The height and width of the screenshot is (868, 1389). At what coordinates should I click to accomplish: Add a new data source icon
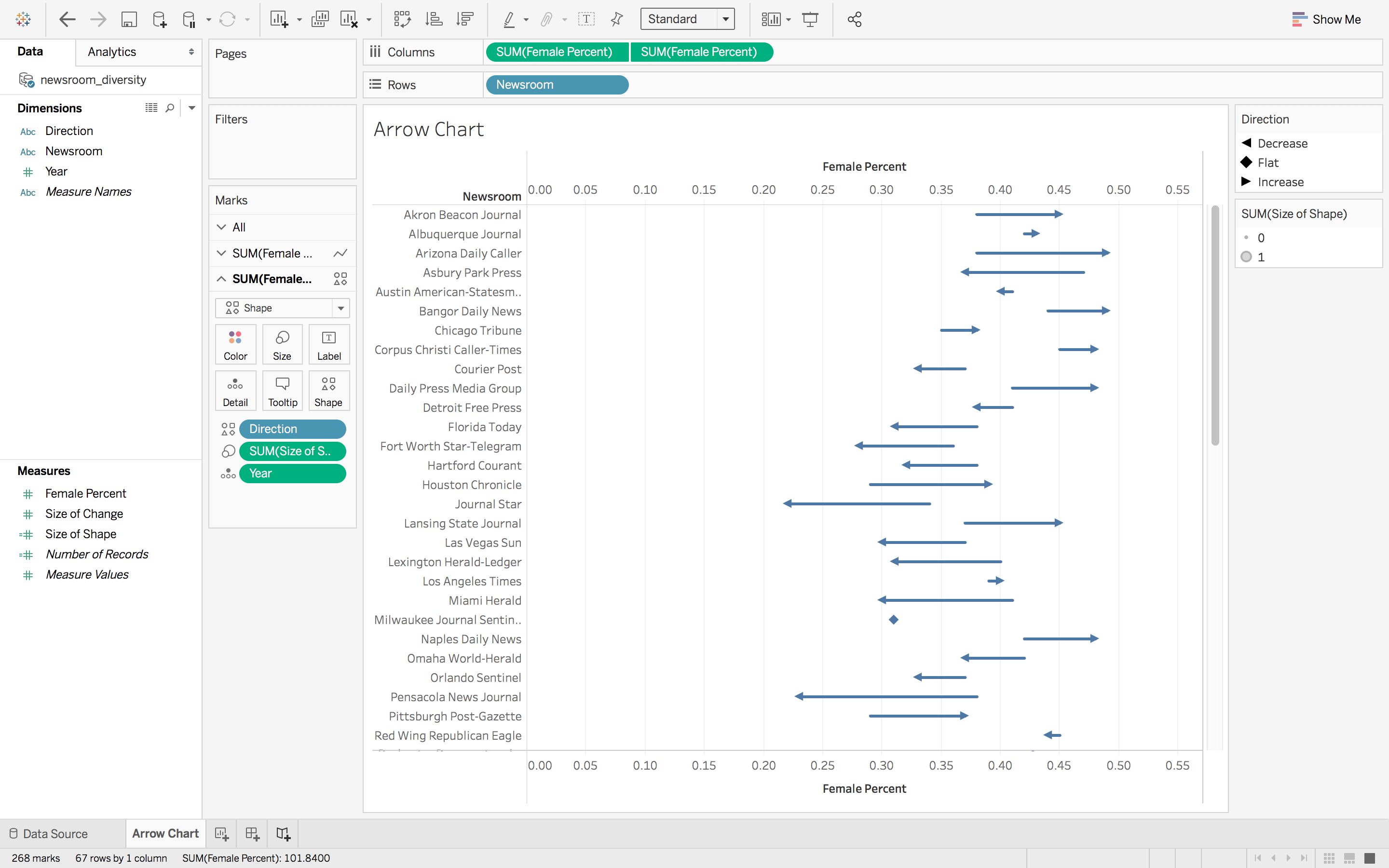point(160,19)
